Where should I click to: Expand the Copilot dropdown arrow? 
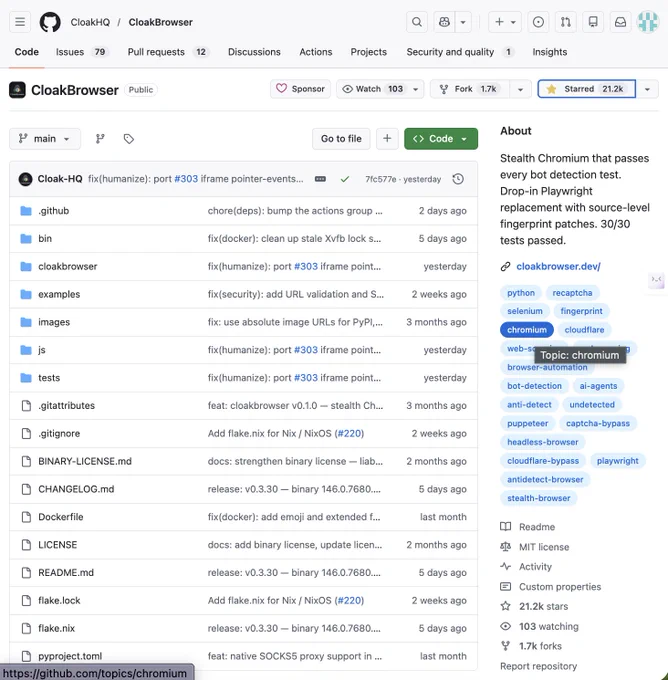[x=463, y=22]
